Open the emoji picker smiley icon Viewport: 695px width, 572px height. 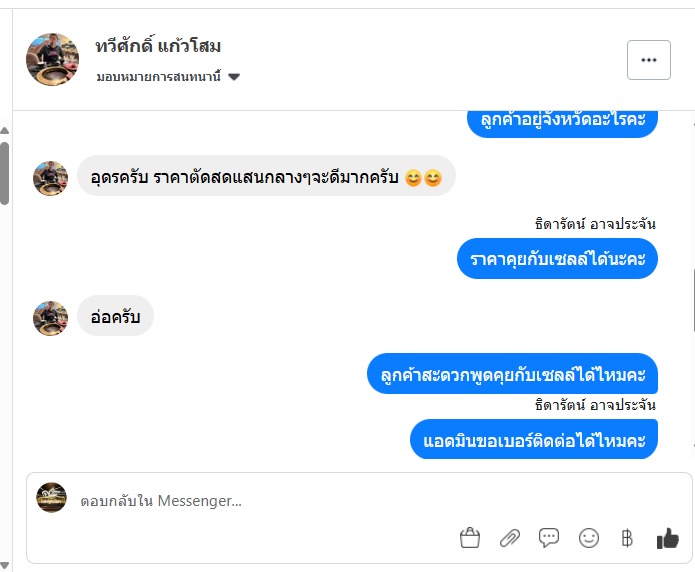[589, 538]
